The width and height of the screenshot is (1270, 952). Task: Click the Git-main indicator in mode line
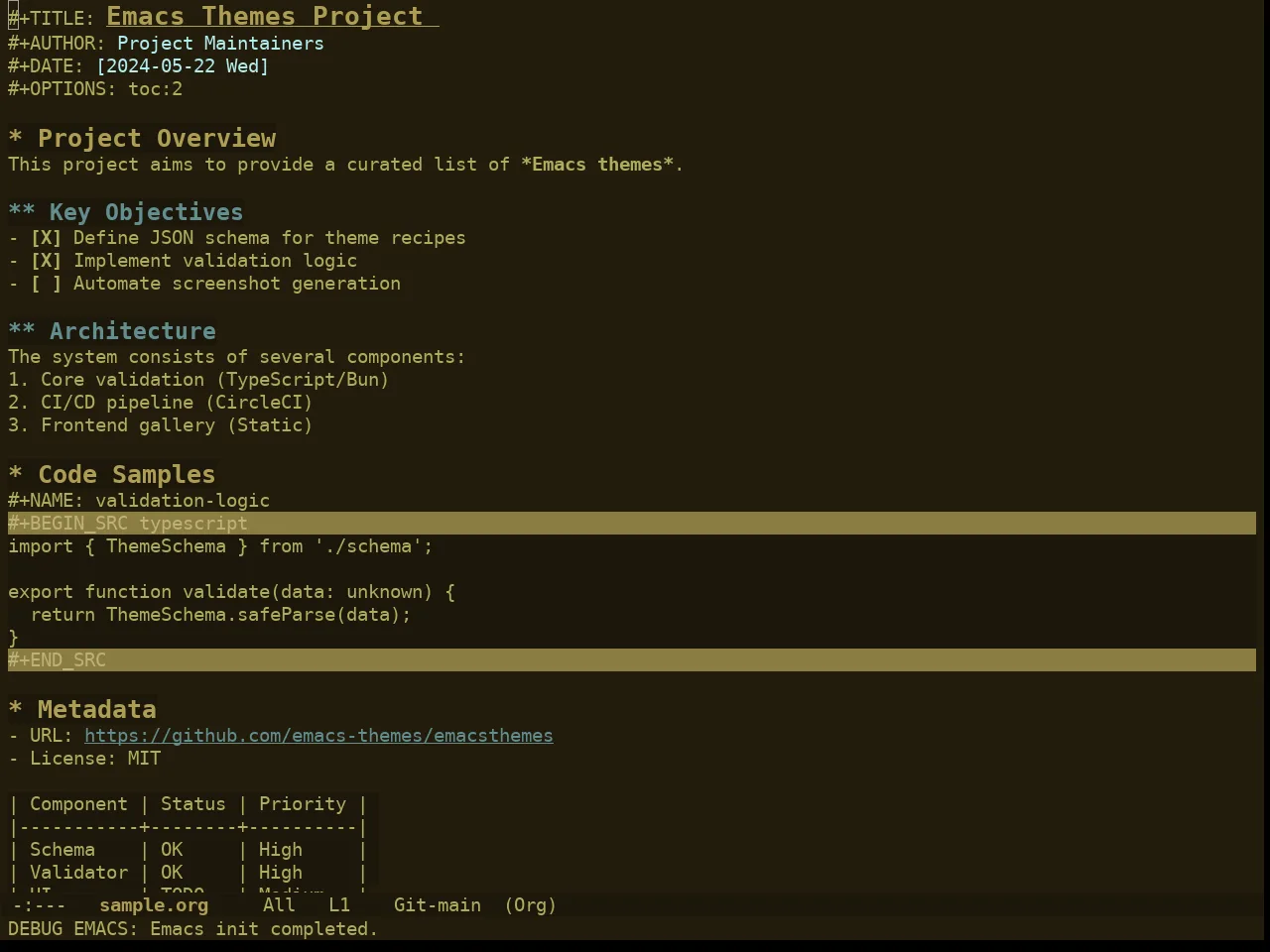click(x=438, y=905)
